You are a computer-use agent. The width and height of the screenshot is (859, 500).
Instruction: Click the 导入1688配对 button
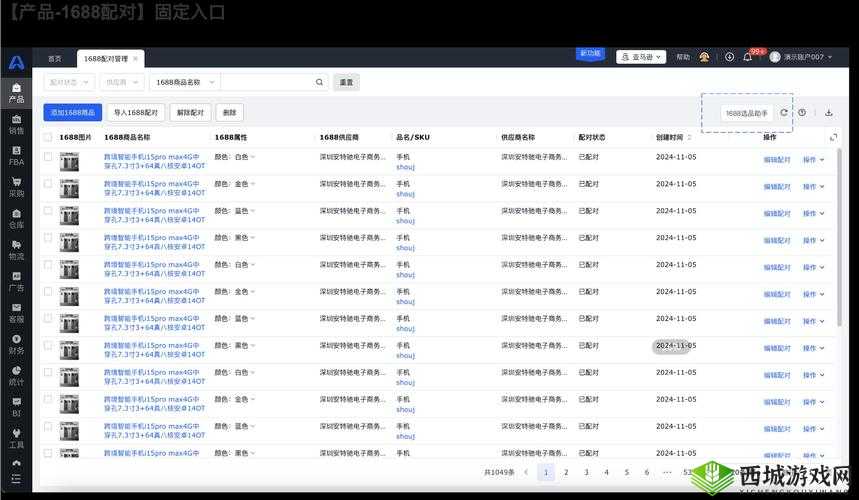[136, 112]
